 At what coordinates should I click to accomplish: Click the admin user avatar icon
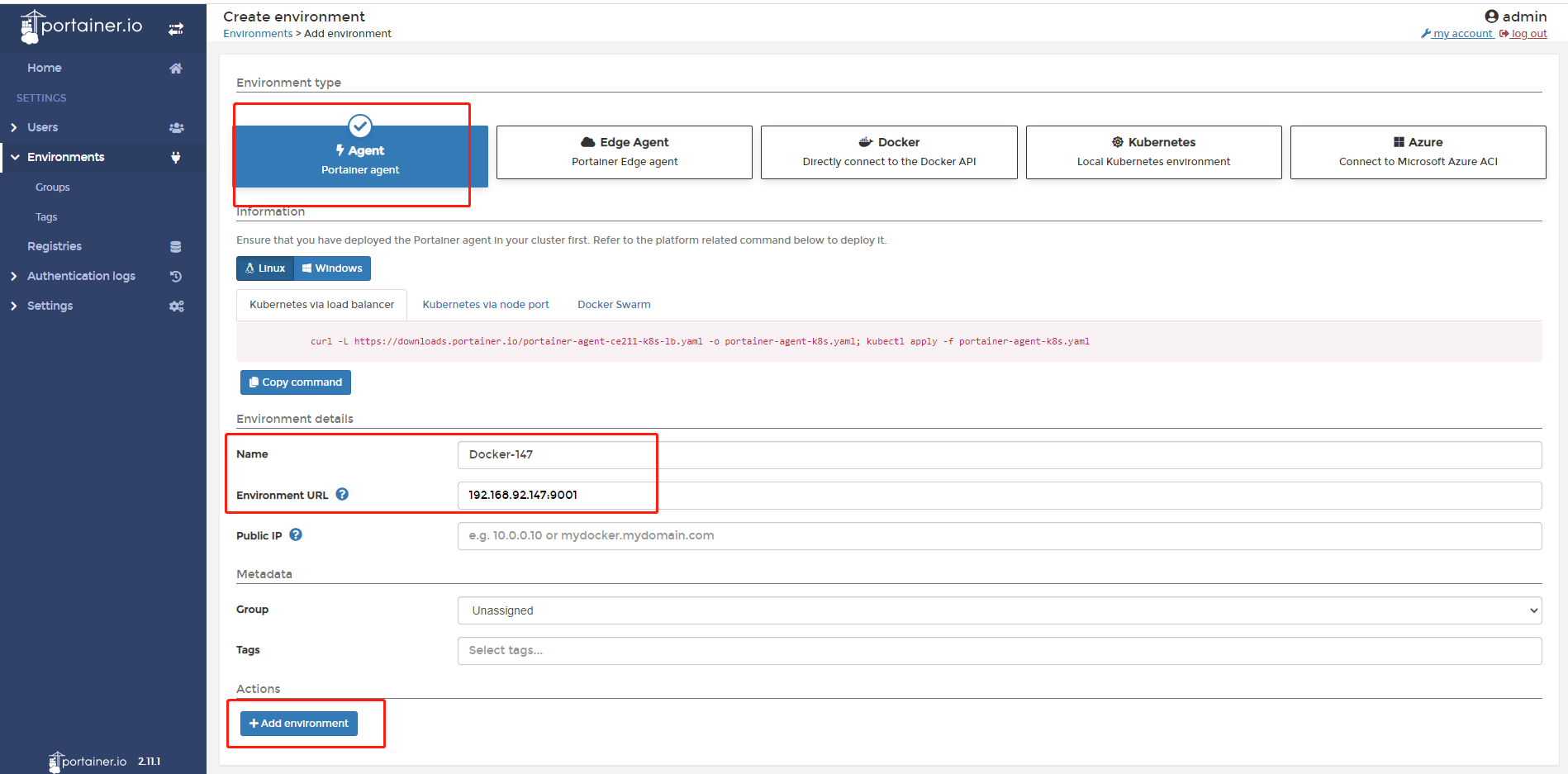click(x=1491, y=17)
